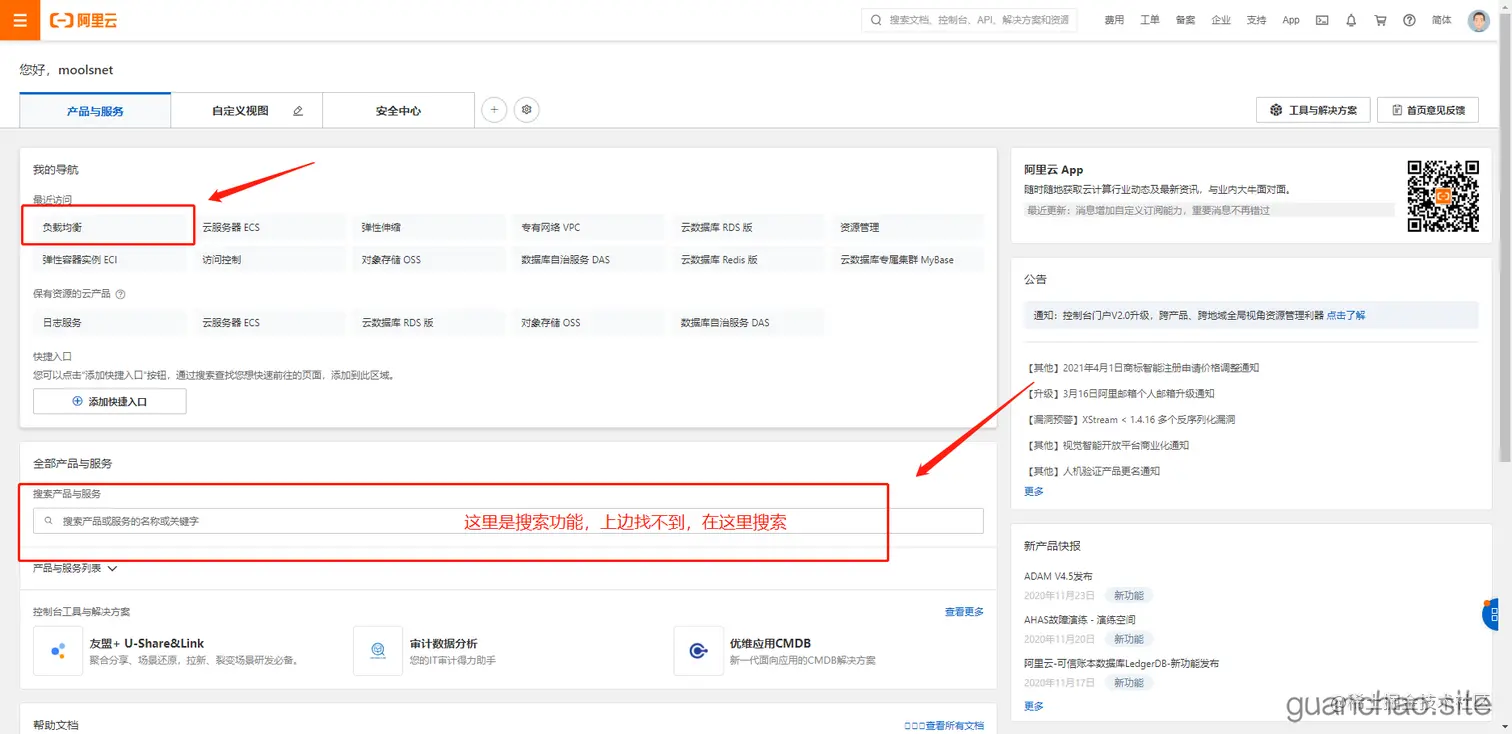Open the 支持 menu
The width and height of the screenshot is (1512, 734).
coord(1256,20)
